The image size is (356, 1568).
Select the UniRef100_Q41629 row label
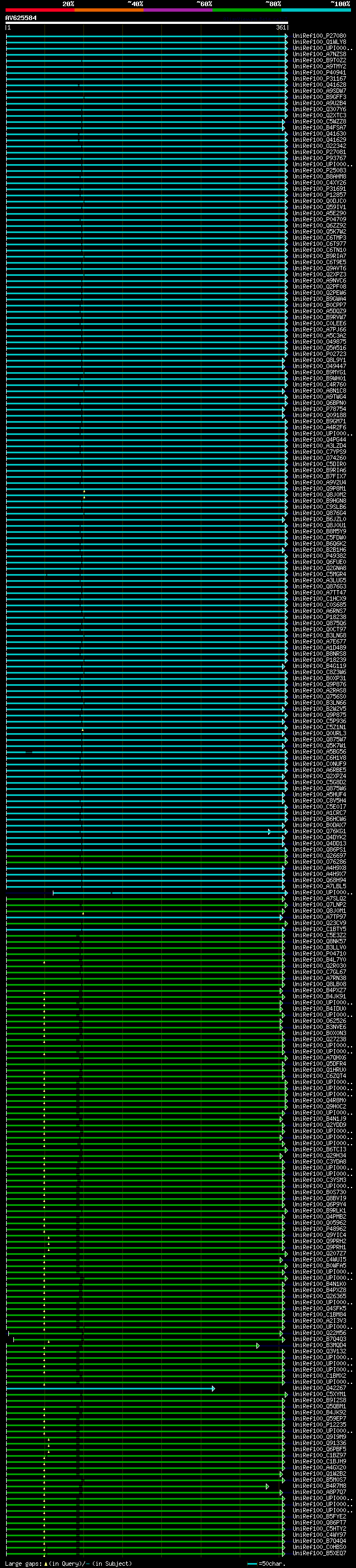(319, 140)
